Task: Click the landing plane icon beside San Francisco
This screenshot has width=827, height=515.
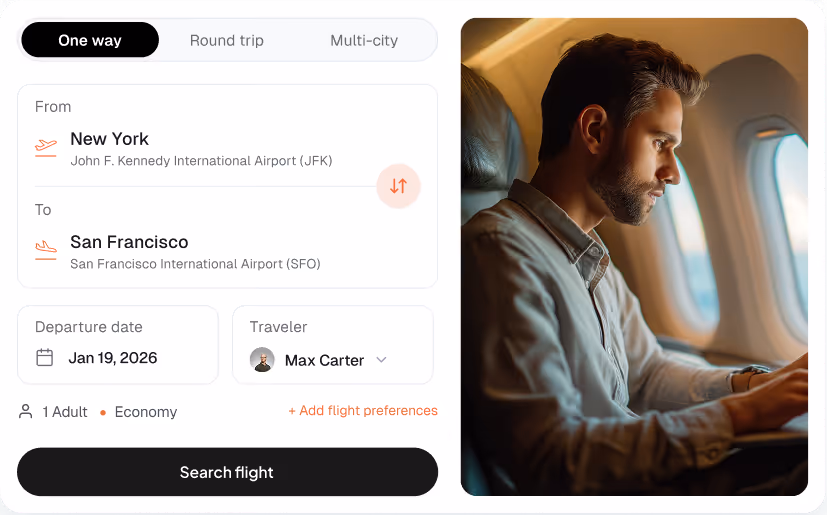Action: point(46,250)
